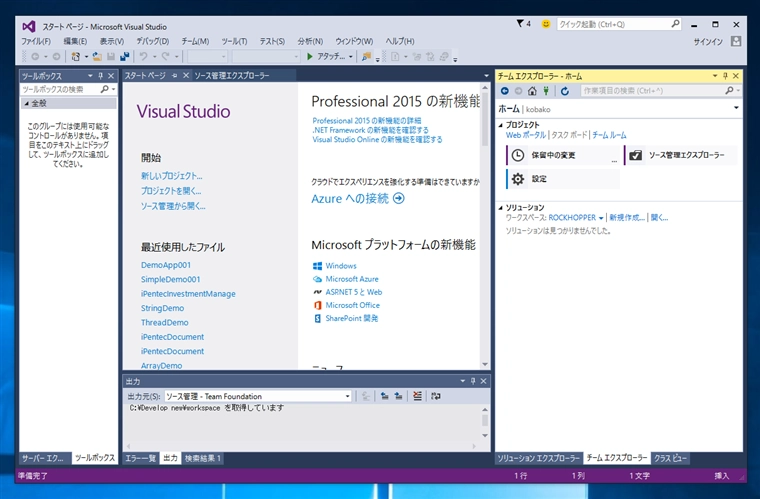Viewport: 760px width, 499px height.
Task: Click Team Explorer back arrow button
Action: 505,91
